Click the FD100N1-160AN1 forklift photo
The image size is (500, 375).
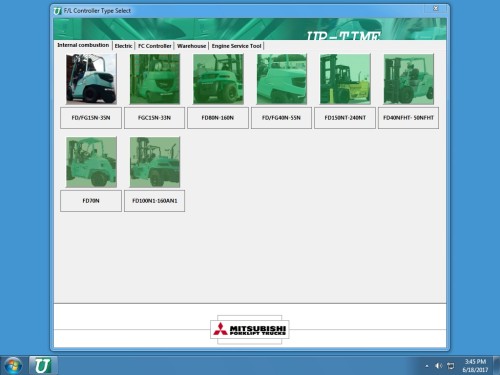[155, 162]
